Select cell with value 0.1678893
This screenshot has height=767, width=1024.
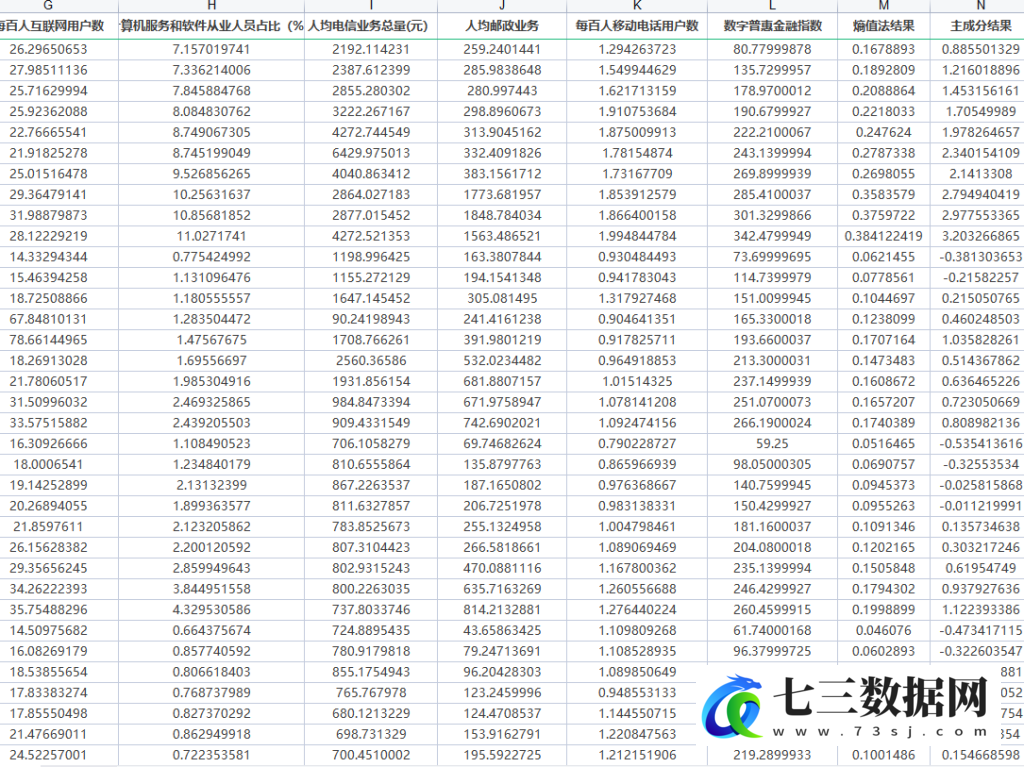[x=884, y=50]
